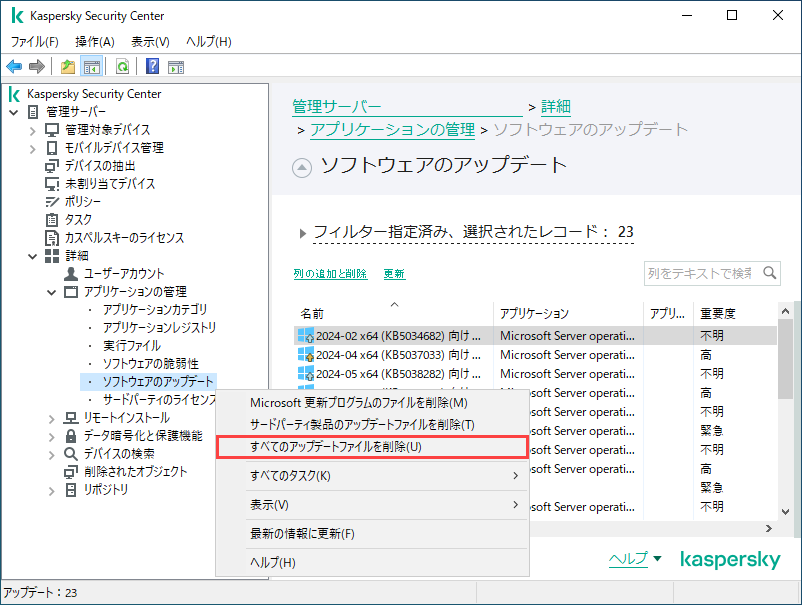Viewport: 802px width, 605px height.
Task: Click the リポジトリ icon in tree
Action: (71, 489)
